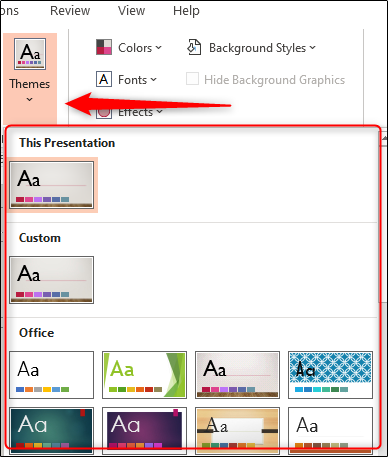Click the Effects circle icon
The width and height of the screenshot is (388, 457).
104,113
